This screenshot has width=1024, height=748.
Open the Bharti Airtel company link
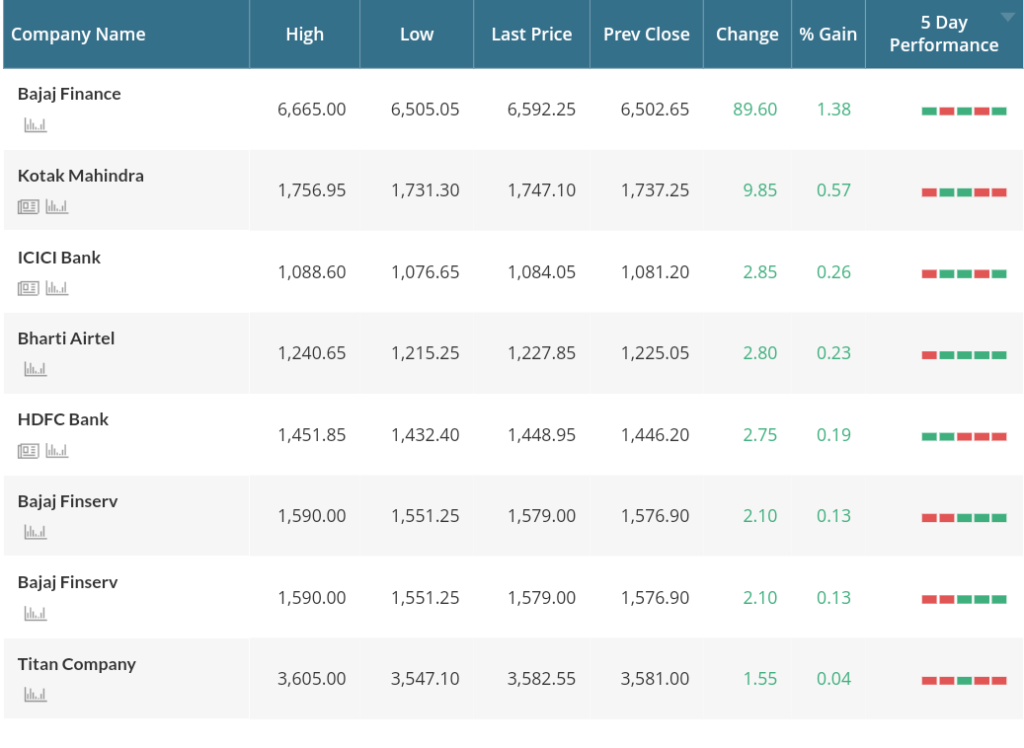pyautogui.click(x=66, y=338)
